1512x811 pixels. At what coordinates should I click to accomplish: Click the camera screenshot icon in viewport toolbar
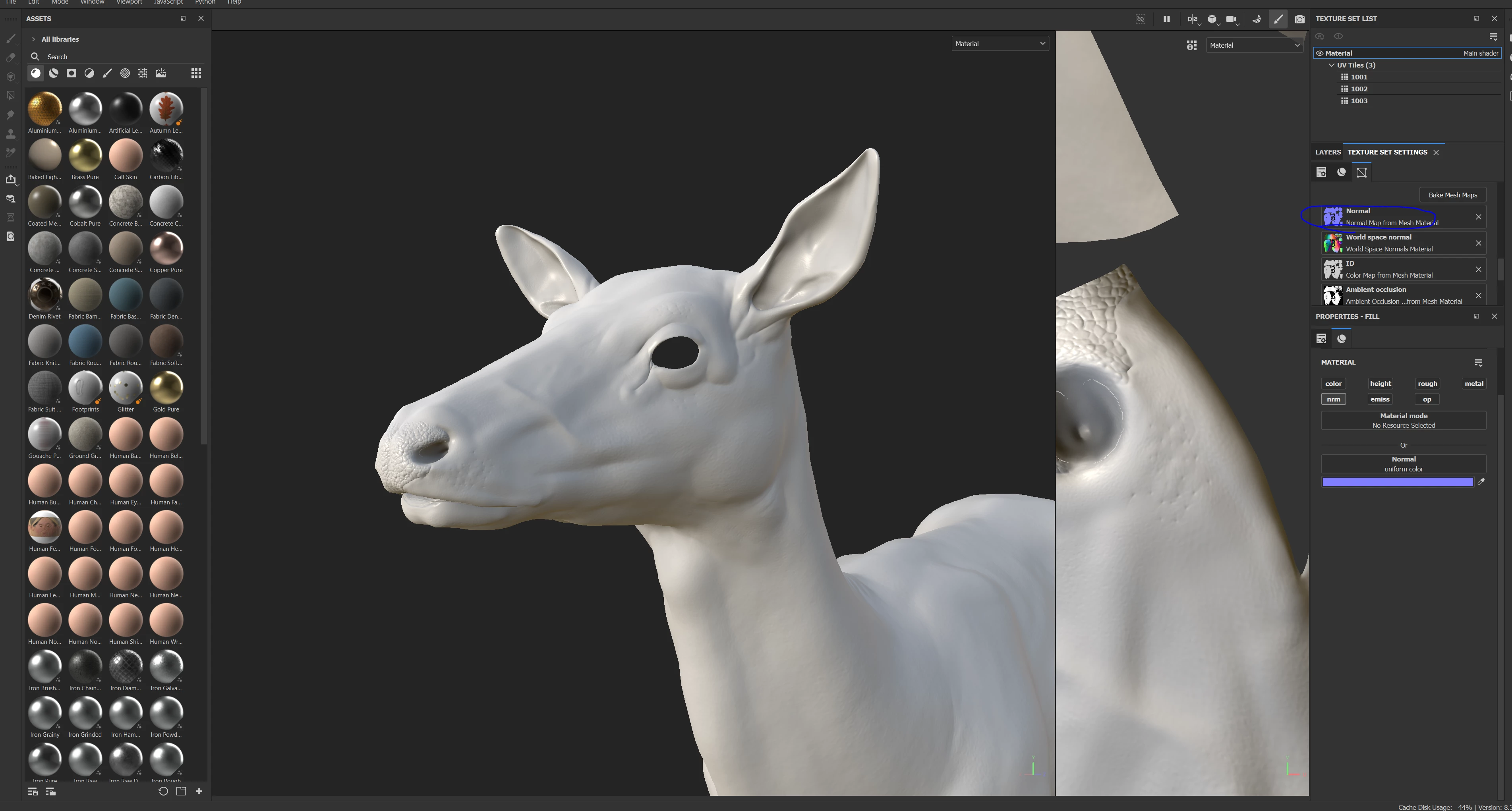(1299, 19)
